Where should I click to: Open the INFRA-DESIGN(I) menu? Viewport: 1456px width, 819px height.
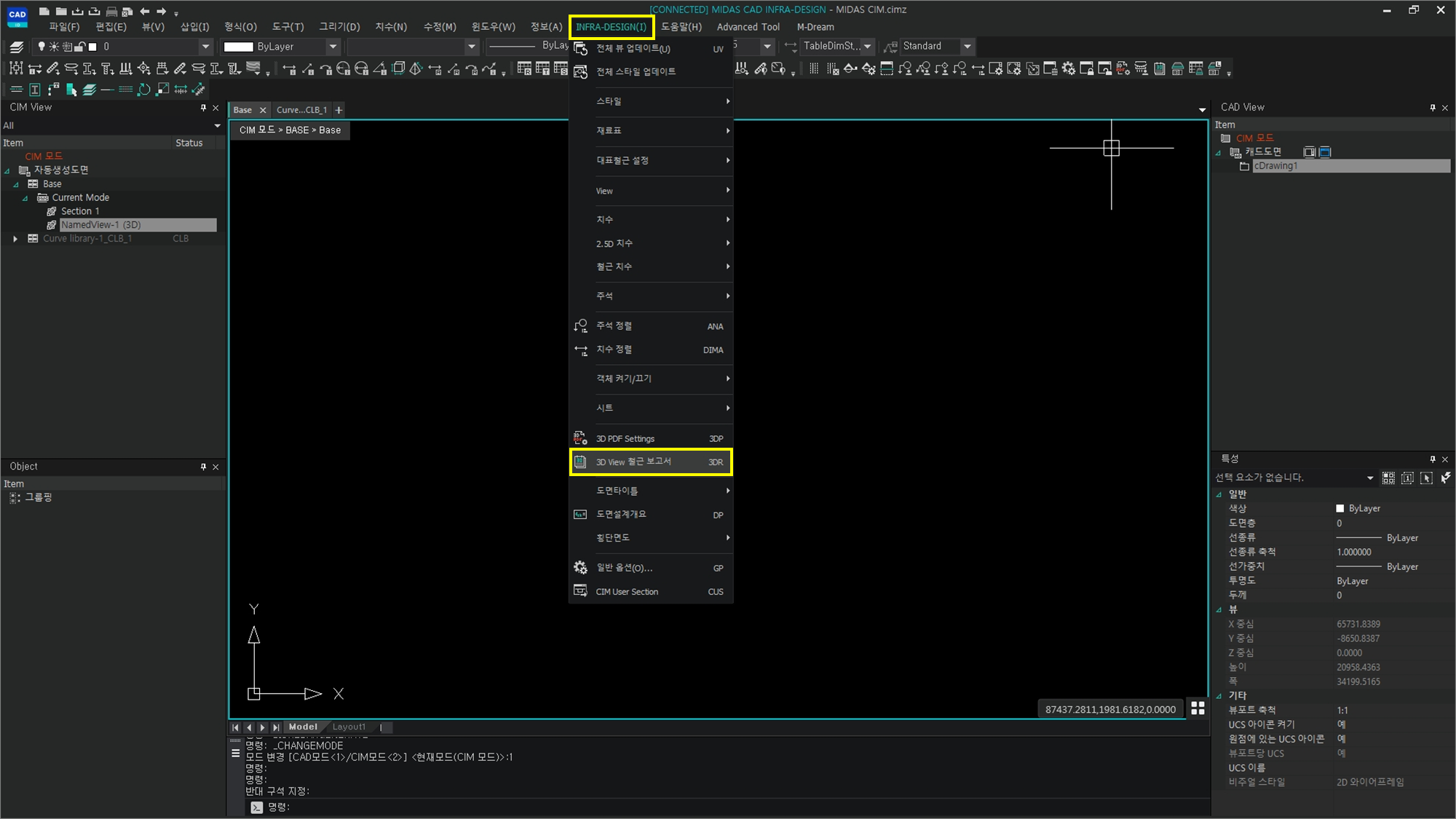click(611, 27)
